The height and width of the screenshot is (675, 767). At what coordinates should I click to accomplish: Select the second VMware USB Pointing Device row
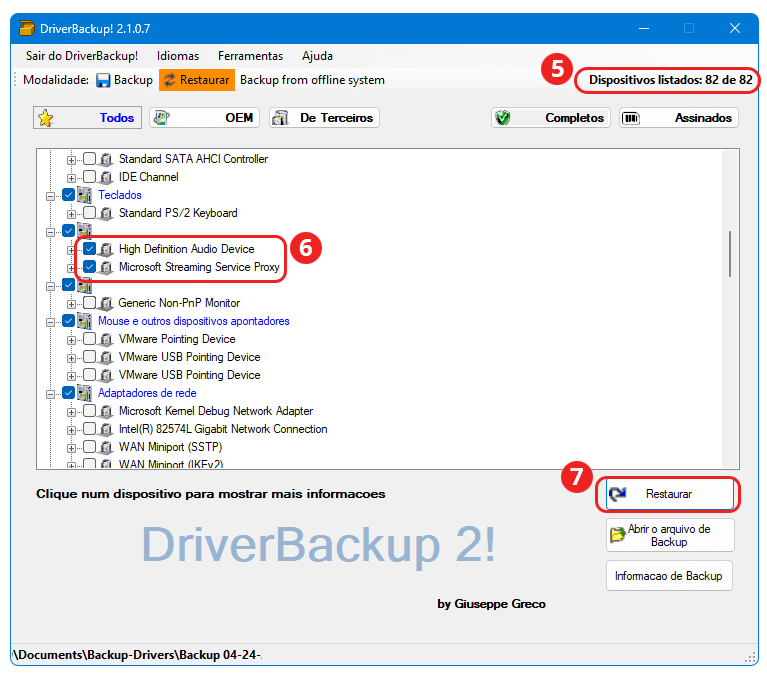click(189, 375)
